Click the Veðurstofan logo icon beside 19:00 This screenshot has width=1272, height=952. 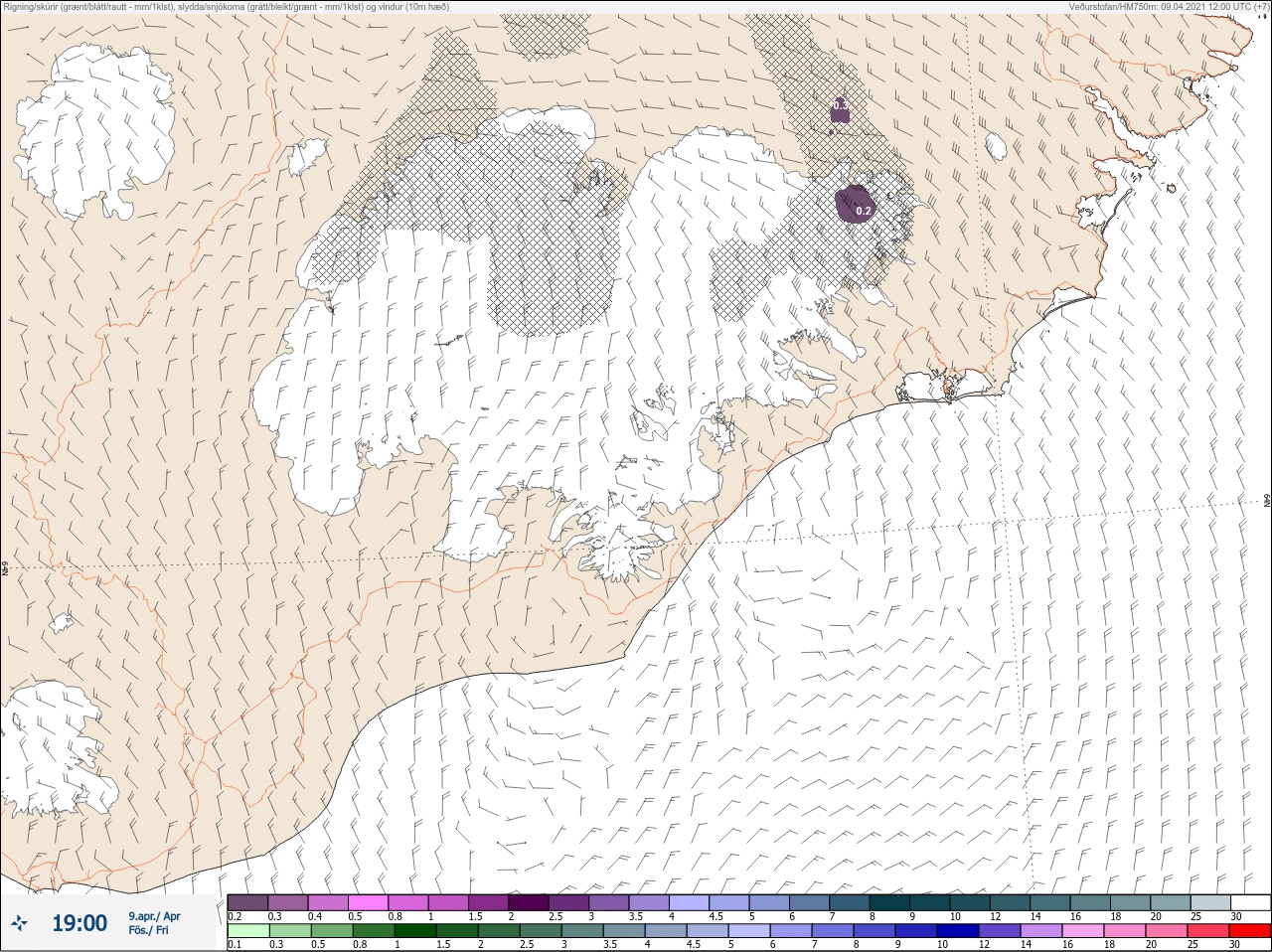click(x=19, y=923)
